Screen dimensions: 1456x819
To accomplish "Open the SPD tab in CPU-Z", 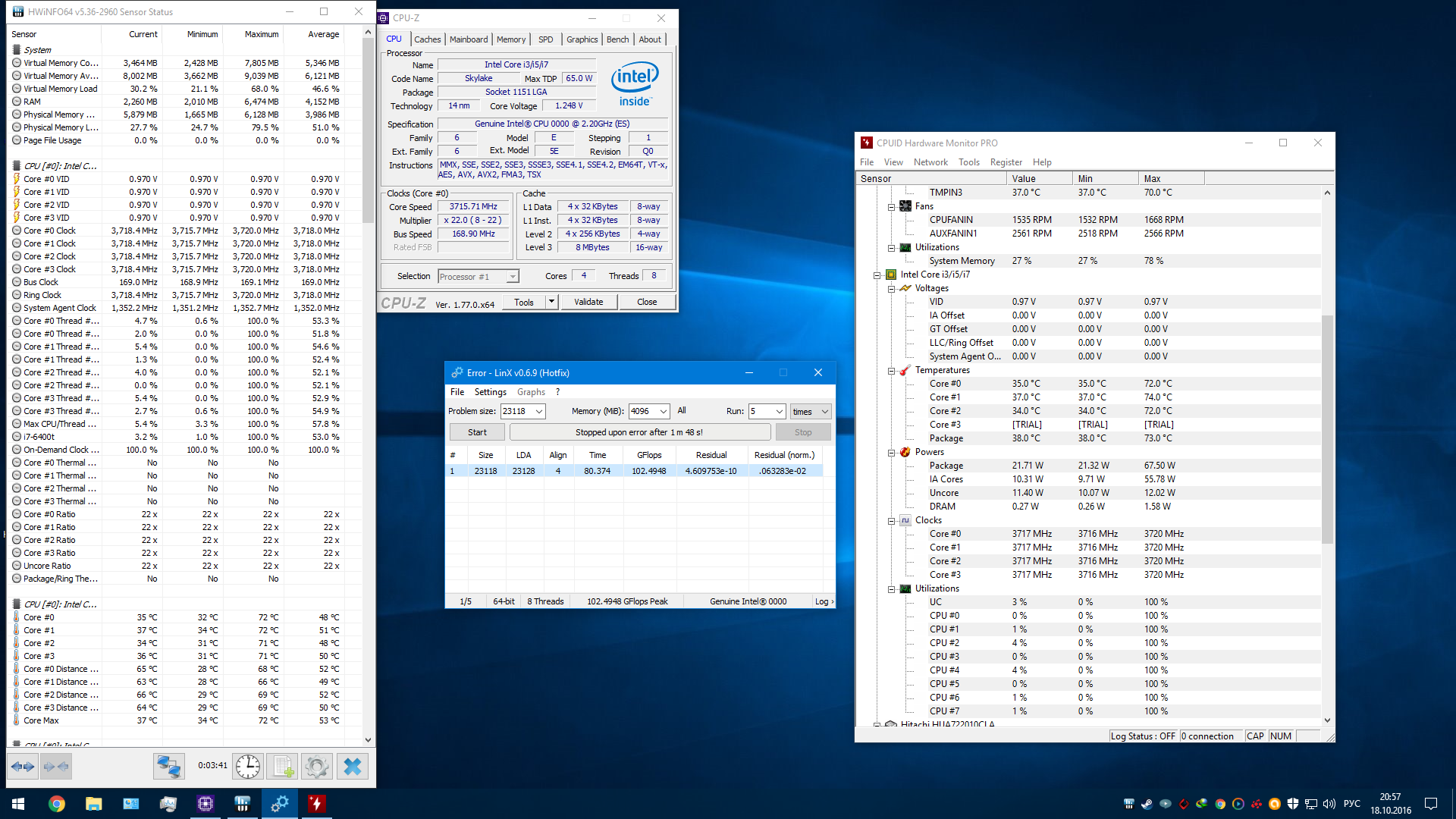I will click(x=545, y=39).
